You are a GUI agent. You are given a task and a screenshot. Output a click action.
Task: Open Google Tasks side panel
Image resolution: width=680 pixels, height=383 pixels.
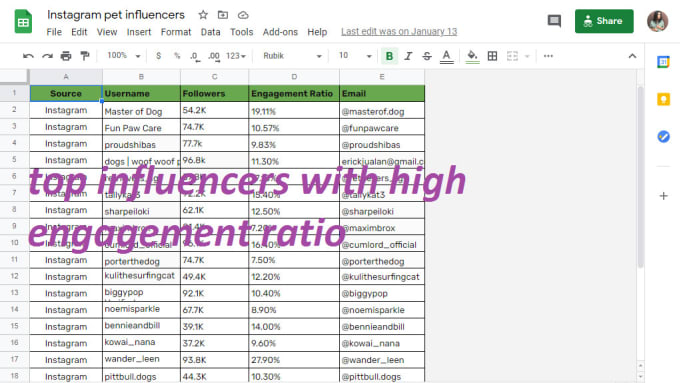(x=663, y=137)
